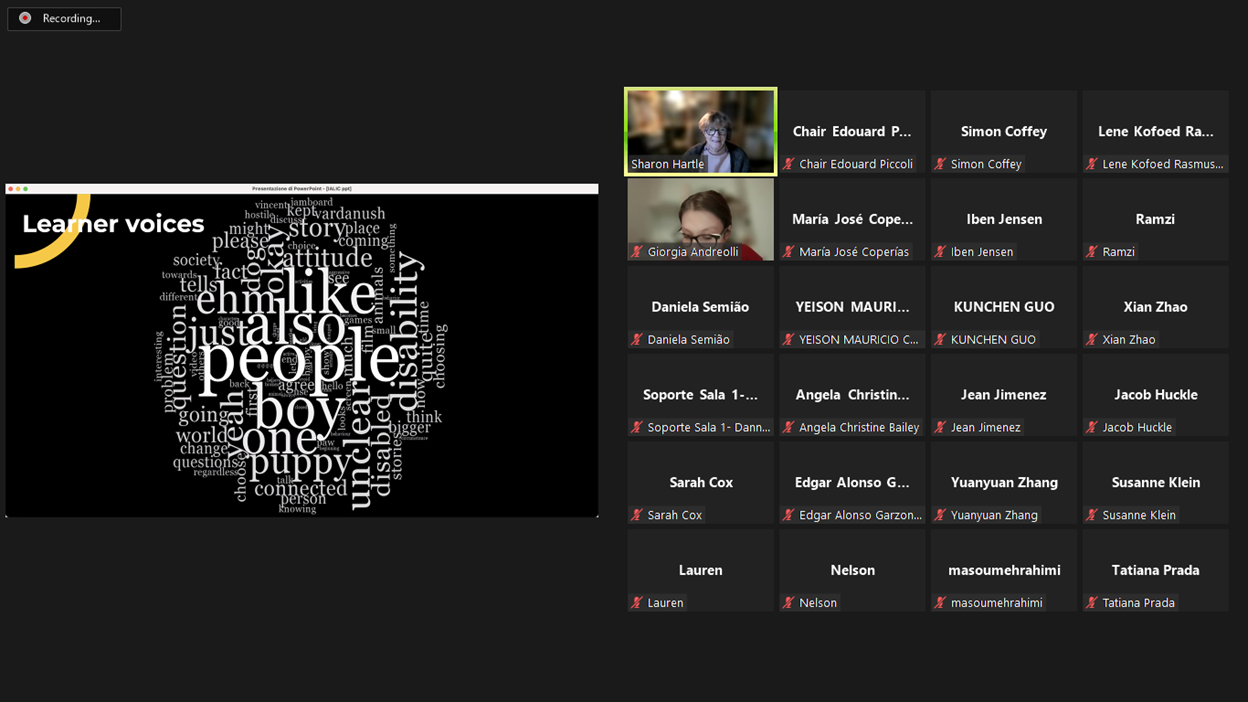Click the green window button in PowerPoint

[x=26, y=189]
